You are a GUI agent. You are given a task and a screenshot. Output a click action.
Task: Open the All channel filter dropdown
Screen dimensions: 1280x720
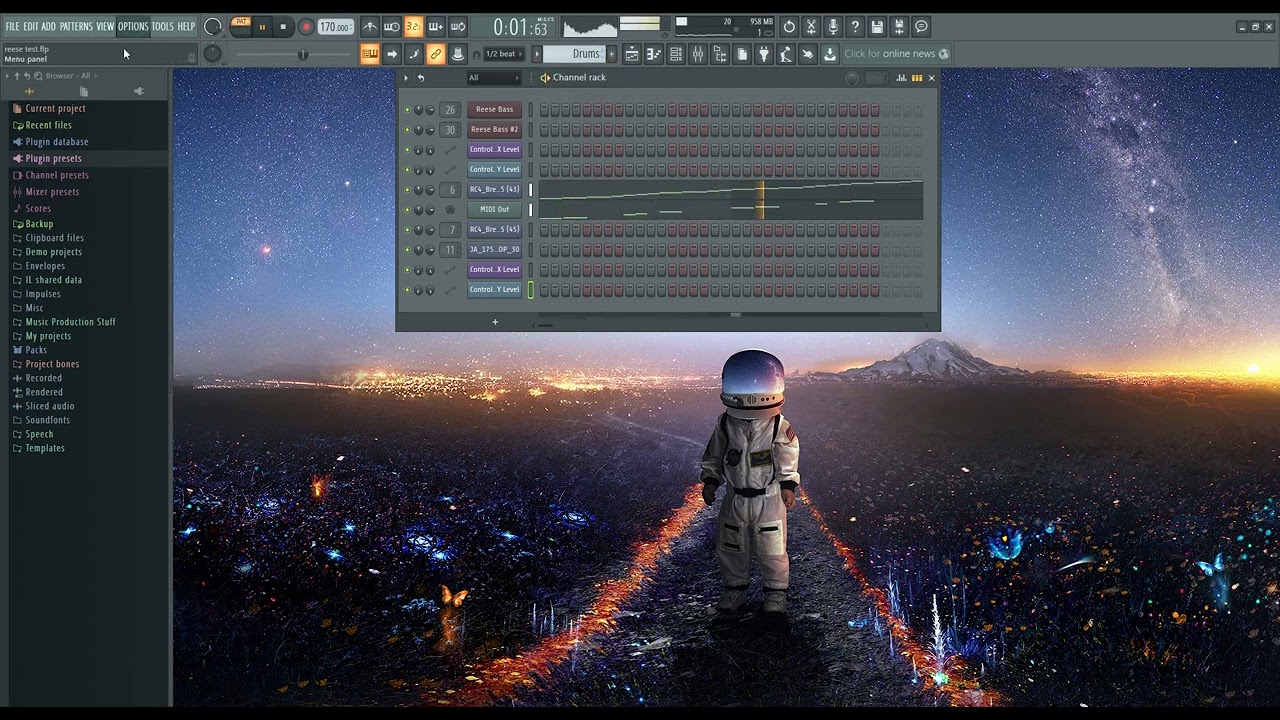pyautogui.click(x=494, y=78)
